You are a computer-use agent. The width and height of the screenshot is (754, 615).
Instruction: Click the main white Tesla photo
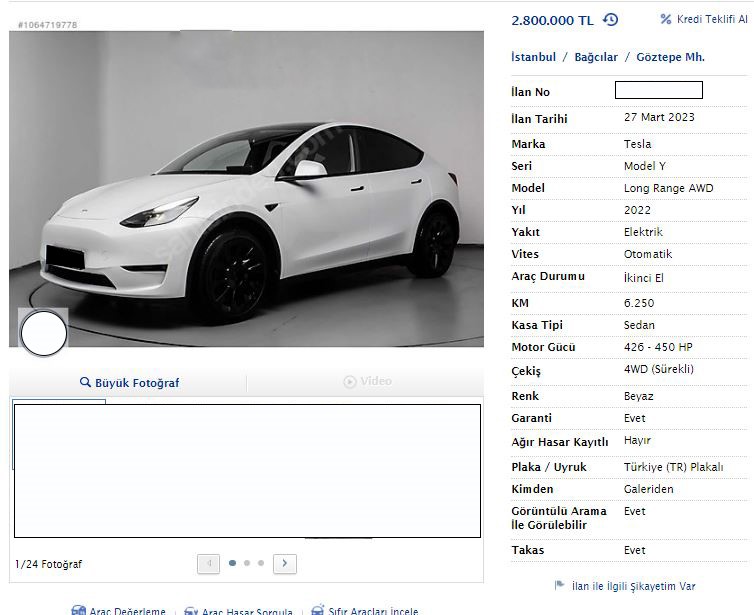tap(246, 189)
